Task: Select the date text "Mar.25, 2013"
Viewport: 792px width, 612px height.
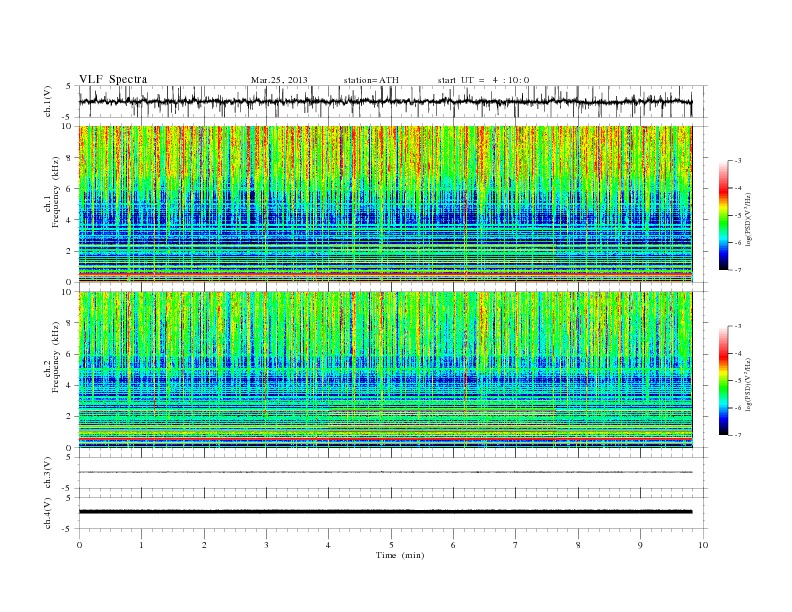Action: (279, 80)
